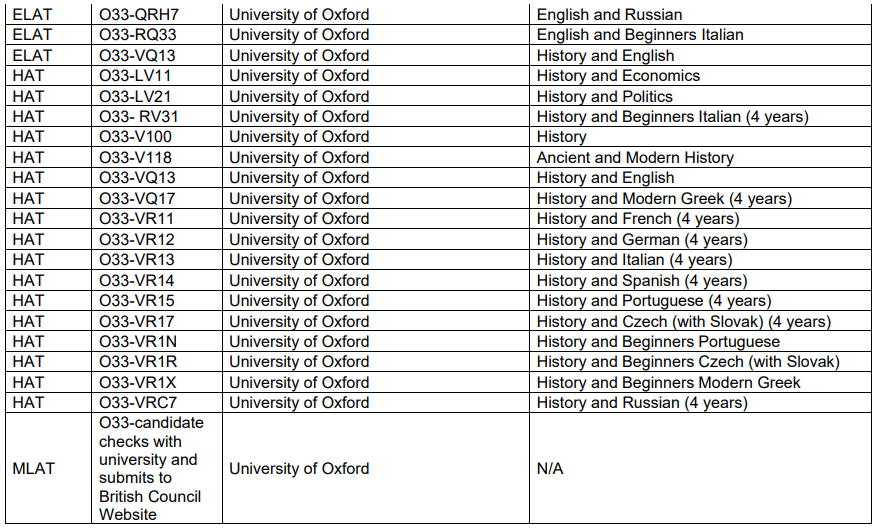Select the Ancient and Modern History text
Viewport: 877px width, 530px height.
click(635, 157)
